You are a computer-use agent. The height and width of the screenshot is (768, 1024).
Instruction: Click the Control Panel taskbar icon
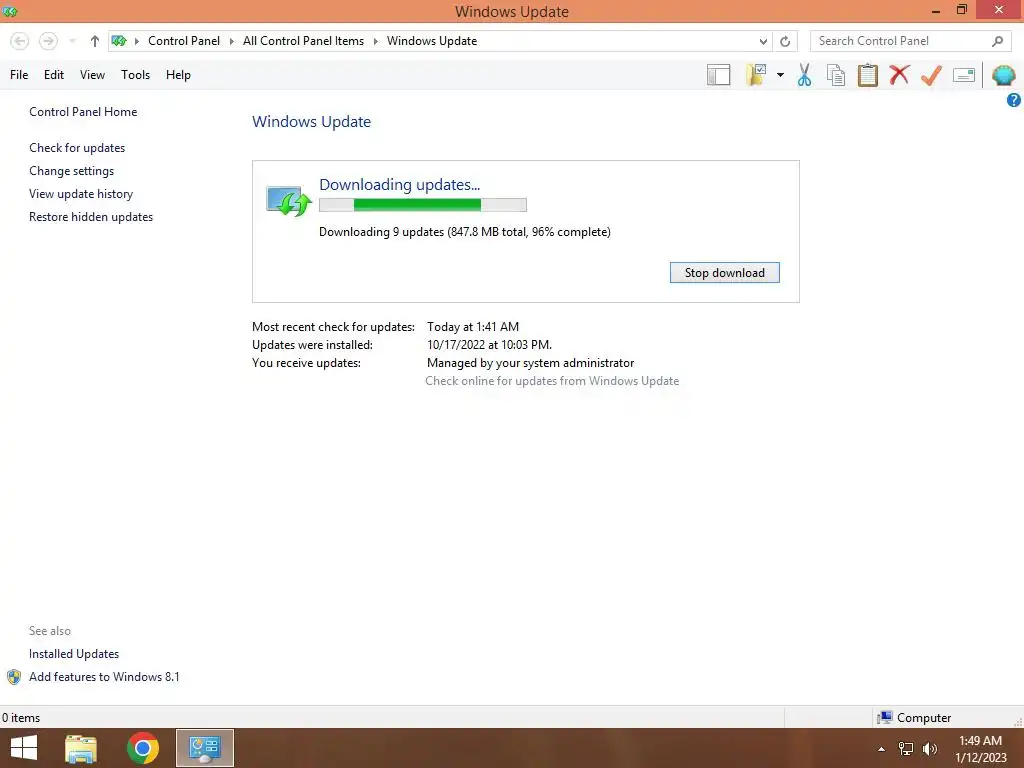[x=204, y=748]
